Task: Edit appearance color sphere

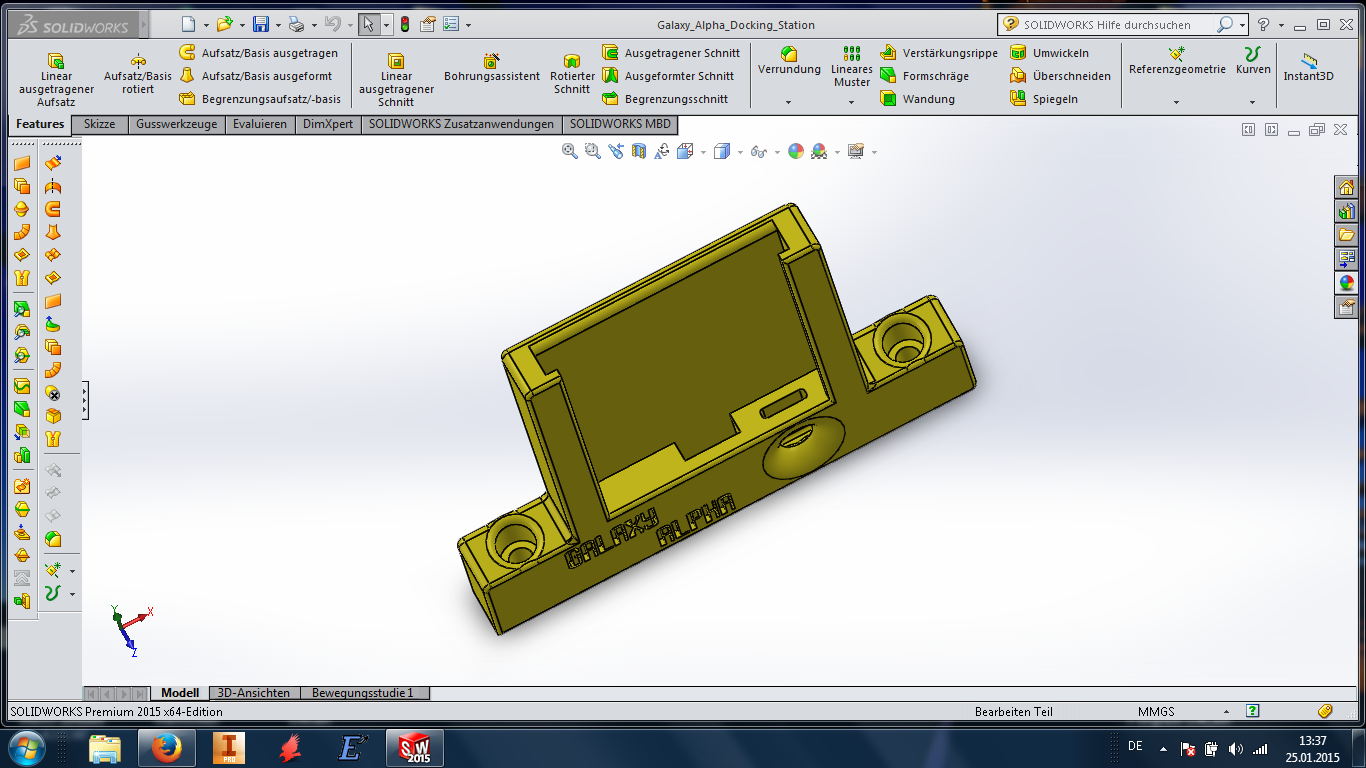Action: coord(795,151)
